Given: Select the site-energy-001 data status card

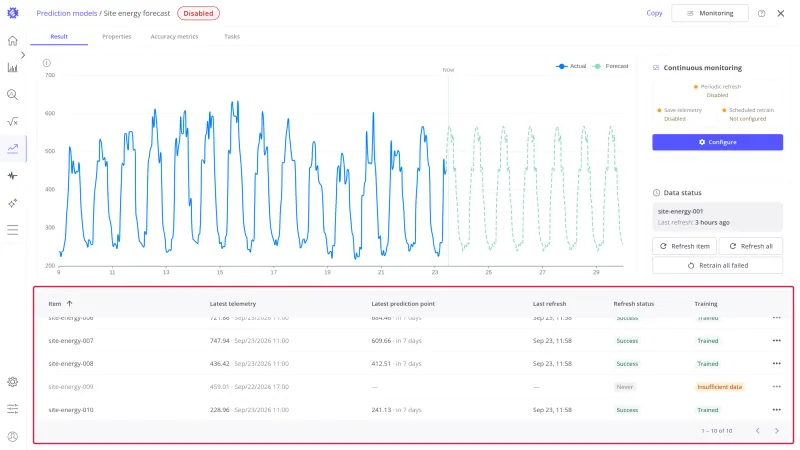Looking at the screenshot, I should 717,217.
